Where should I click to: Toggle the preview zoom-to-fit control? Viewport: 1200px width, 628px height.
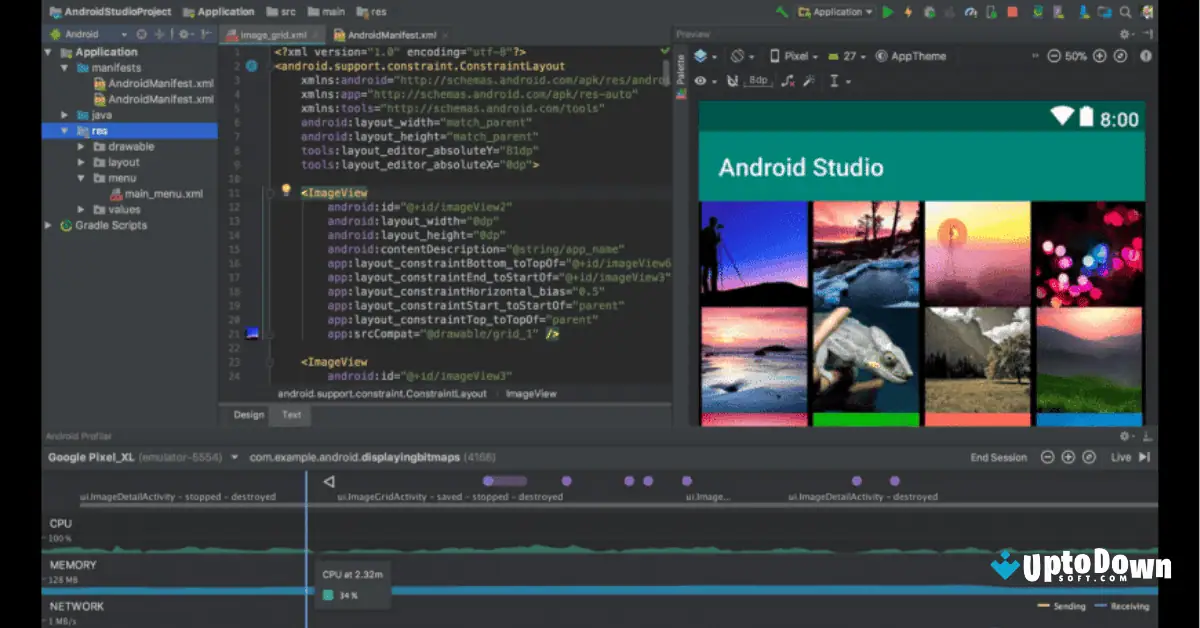point(1118,56)
